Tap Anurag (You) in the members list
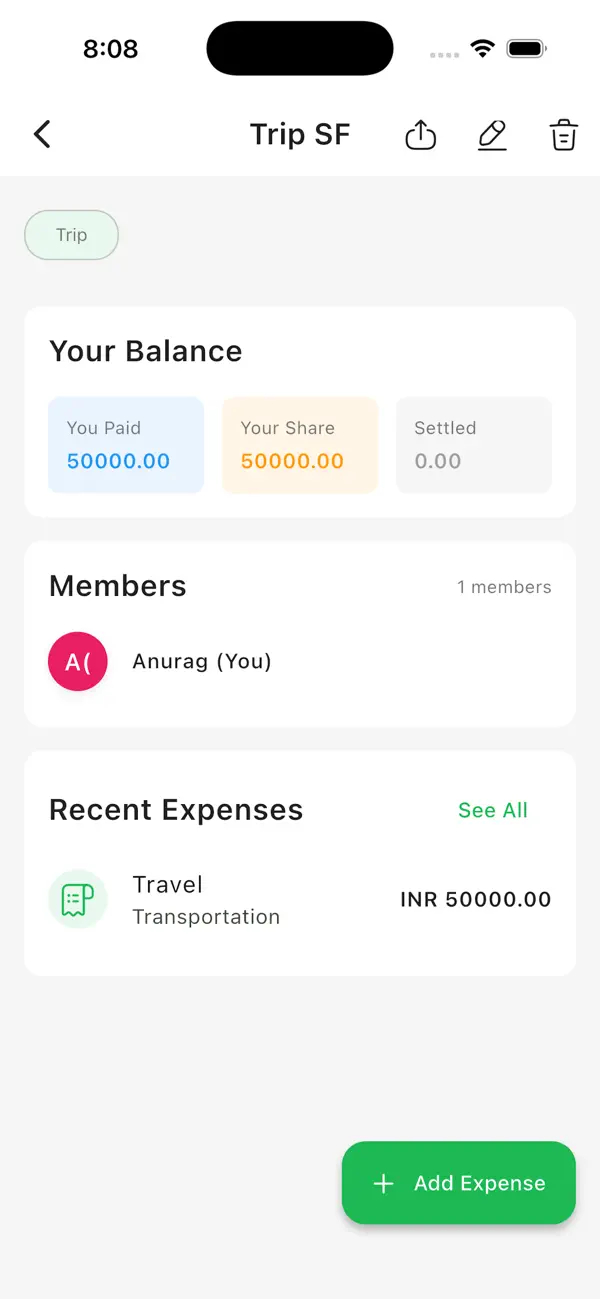Viewport: 600px width, 1299px height. click(201, 661)
